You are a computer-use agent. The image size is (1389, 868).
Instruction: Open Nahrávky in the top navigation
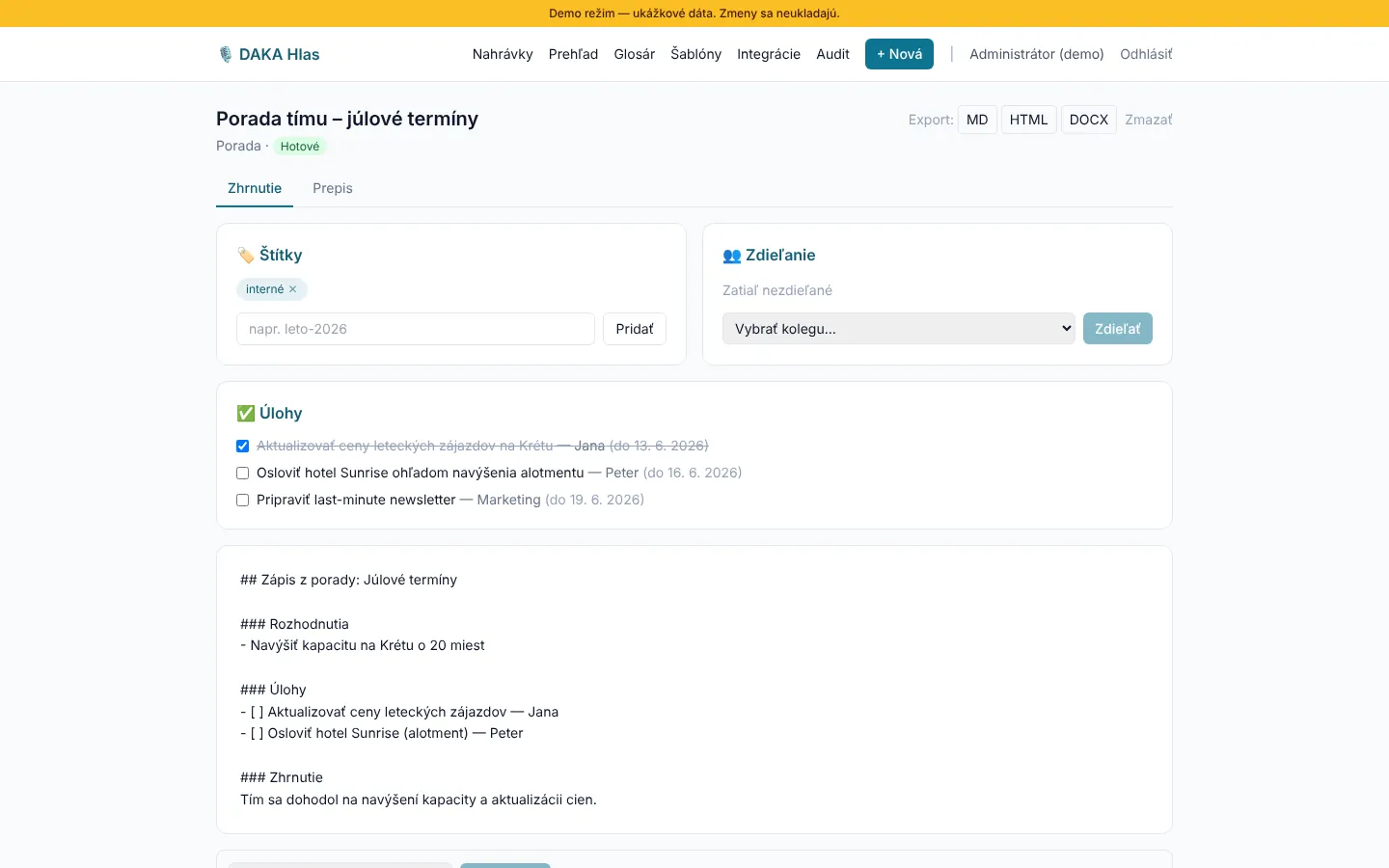(x=503, y=54)
